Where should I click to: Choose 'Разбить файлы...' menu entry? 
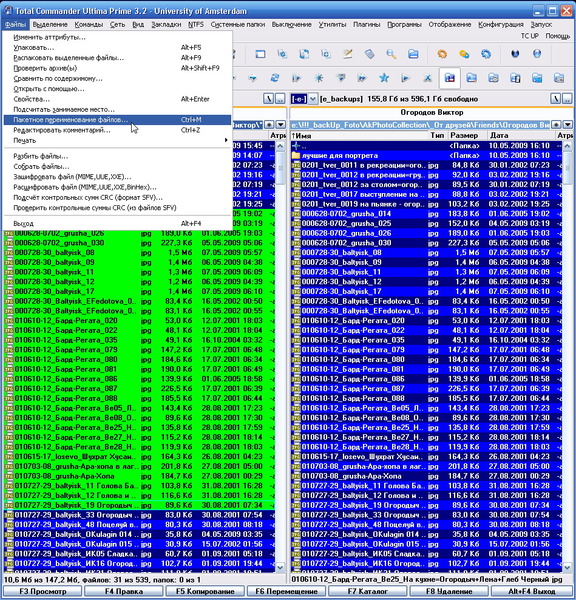click(x=117, y=156)
